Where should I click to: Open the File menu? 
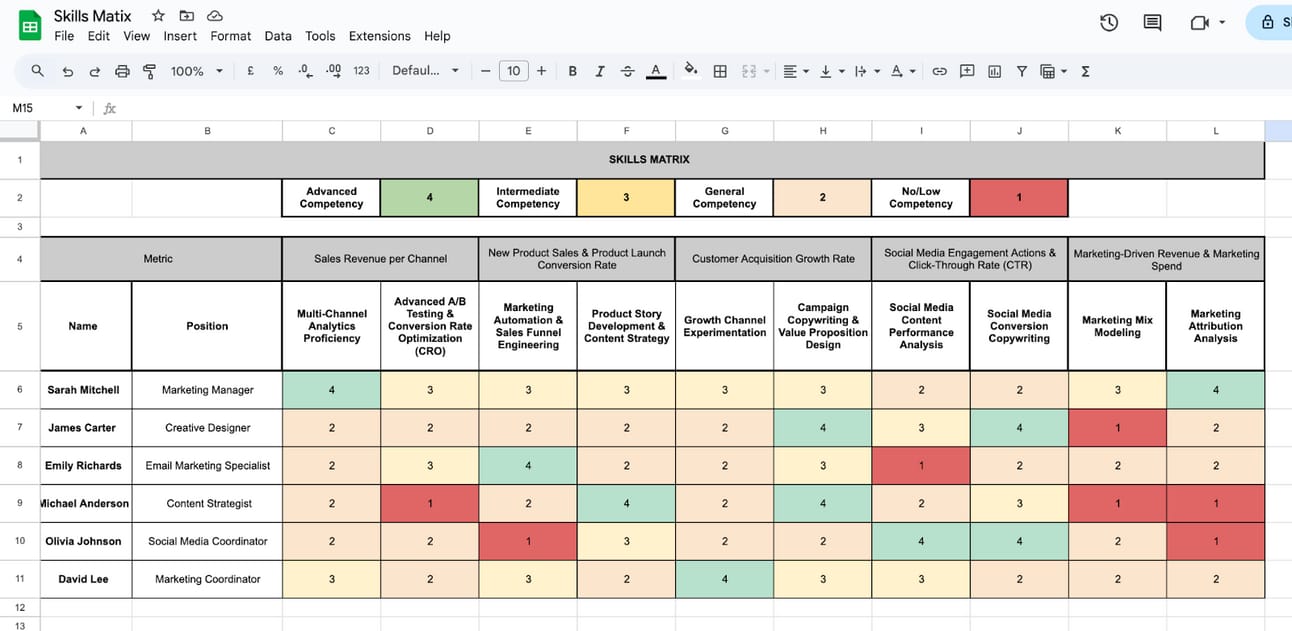(x=64, y=36)
